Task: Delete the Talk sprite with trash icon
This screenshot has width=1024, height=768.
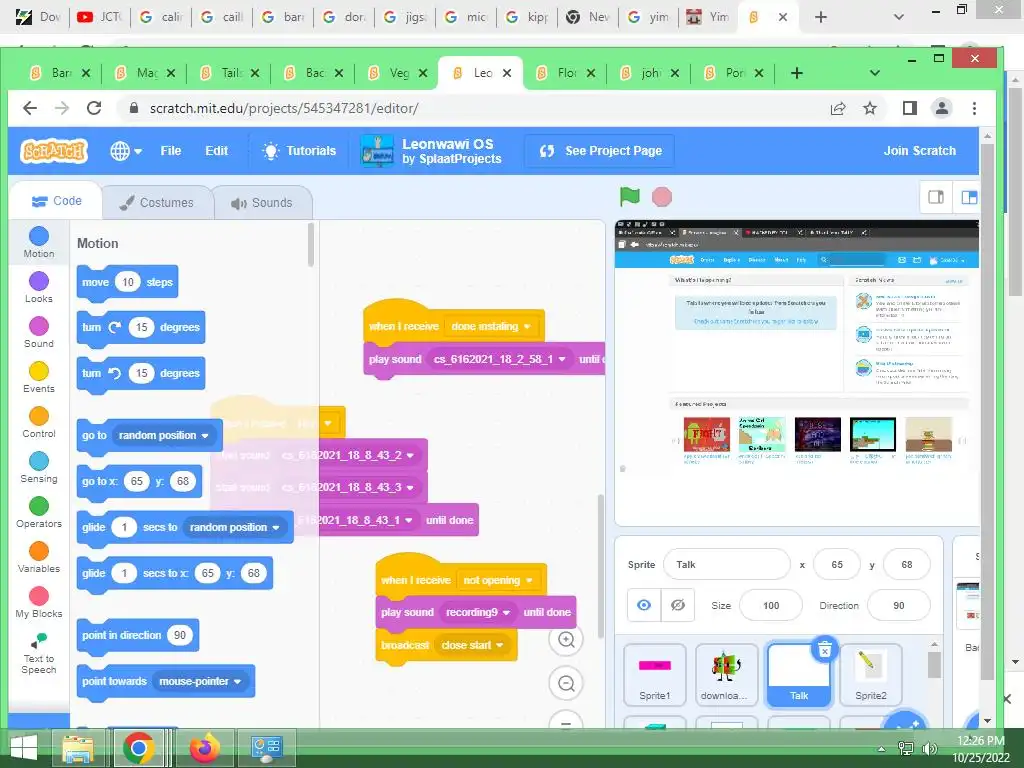Action: point(825,649)
